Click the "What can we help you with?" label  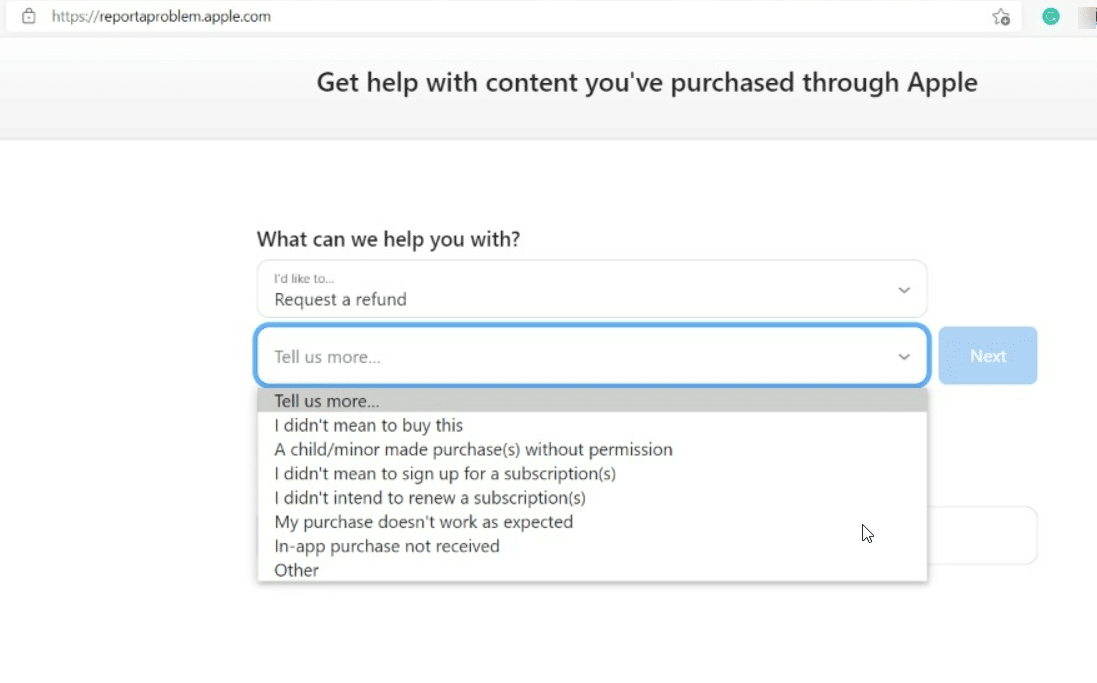coord(388,239)
